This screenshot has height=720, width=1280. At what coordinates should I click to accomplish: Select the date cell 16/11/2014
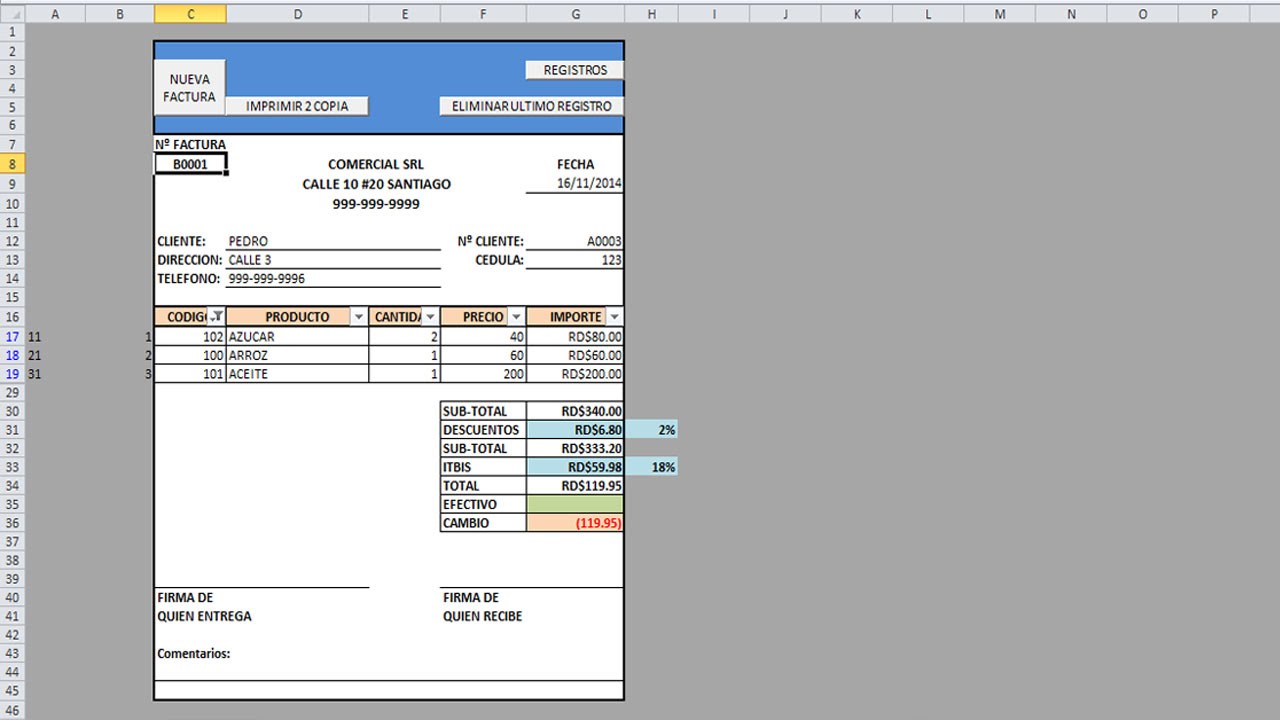click(575, 184)
